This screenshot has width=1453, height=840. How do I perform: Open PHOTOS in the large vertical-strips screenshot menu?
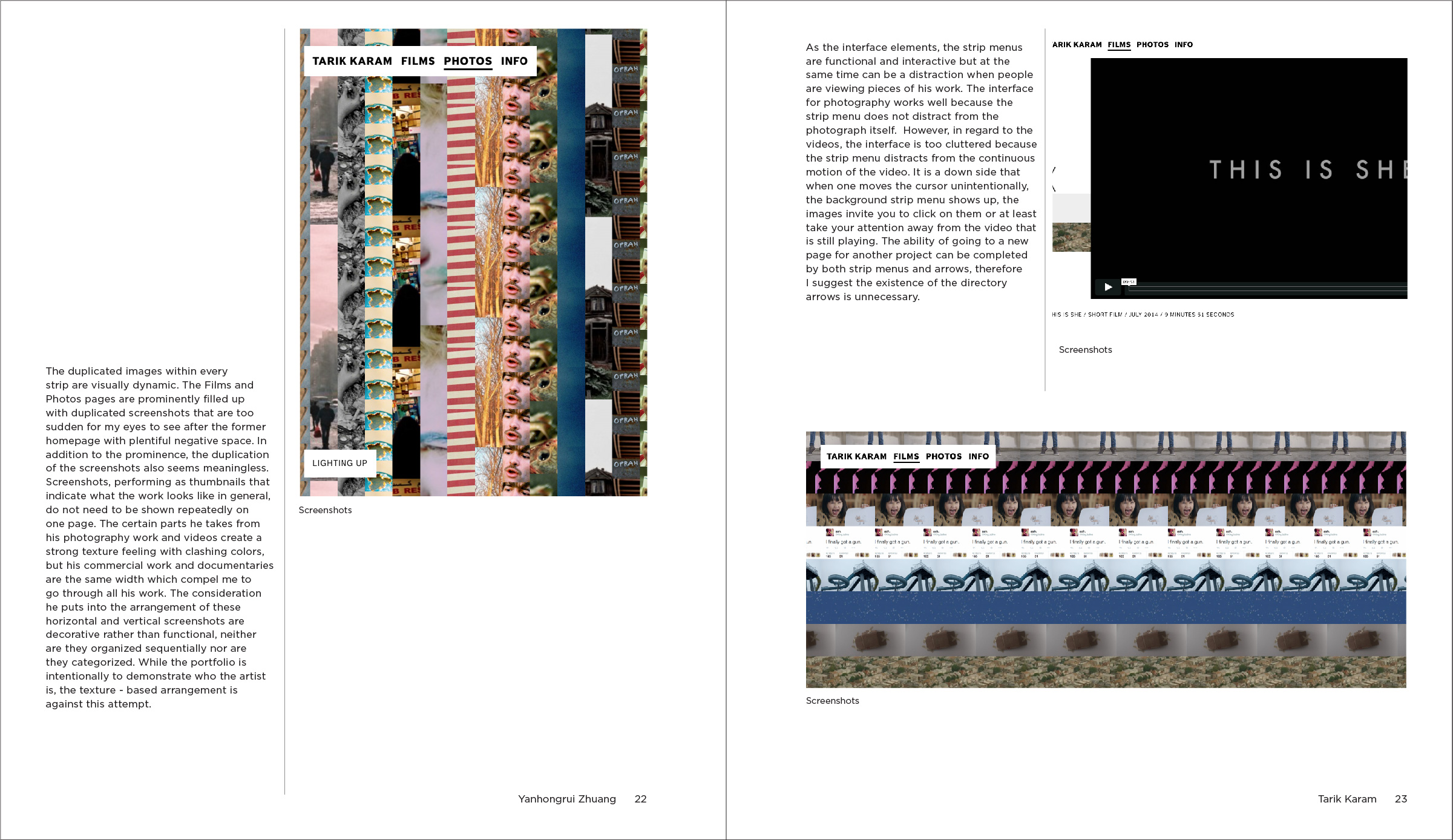[x=467, y=61]
